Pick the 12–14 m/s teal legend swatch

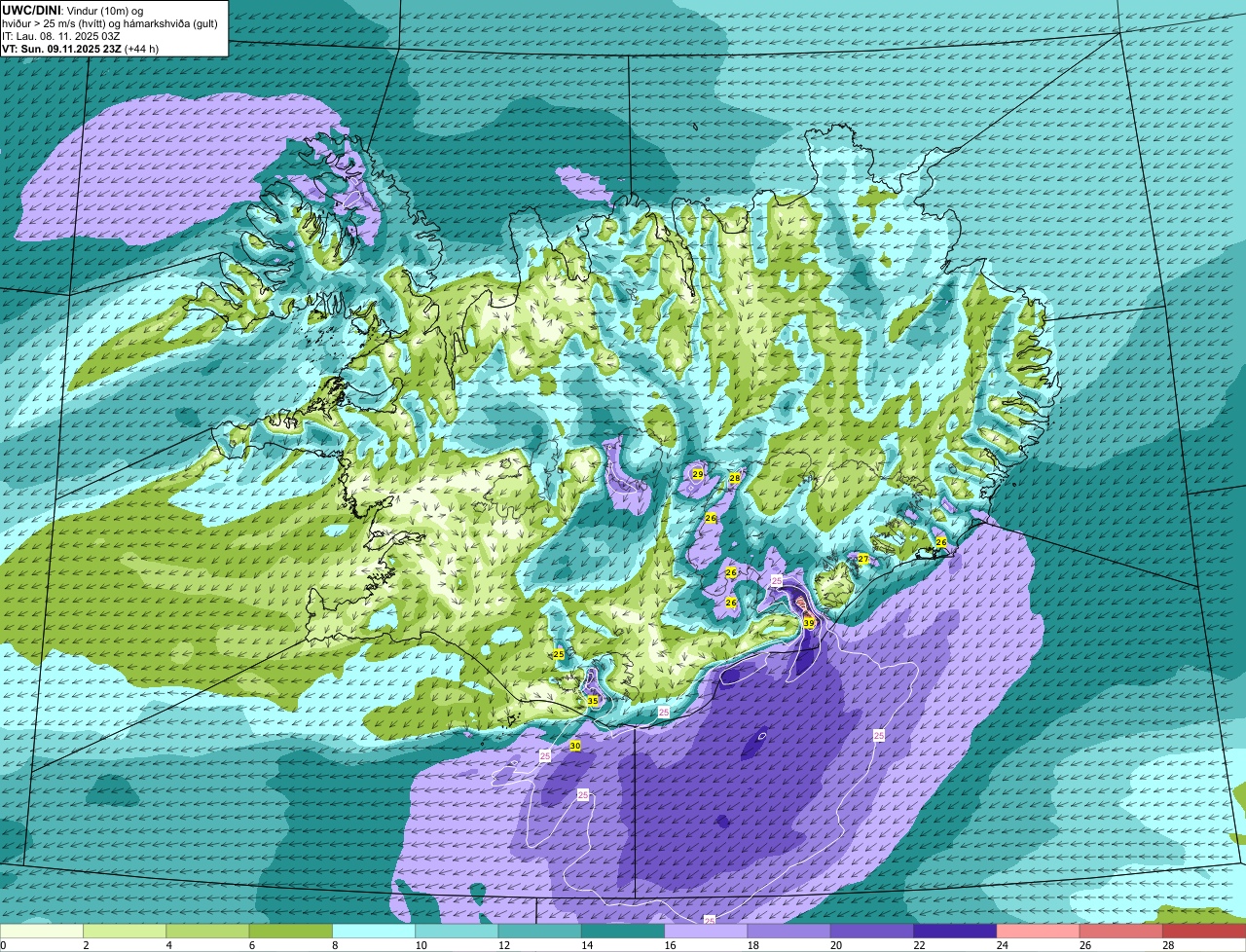[x=540, y=931]
